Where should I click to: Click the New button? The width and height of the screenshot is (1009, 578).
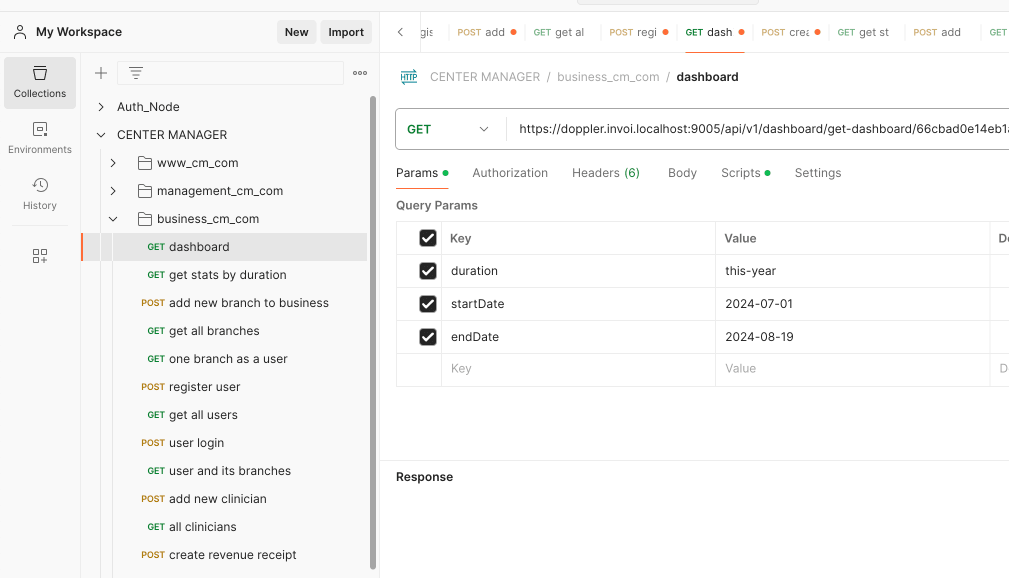pos(296,31)
